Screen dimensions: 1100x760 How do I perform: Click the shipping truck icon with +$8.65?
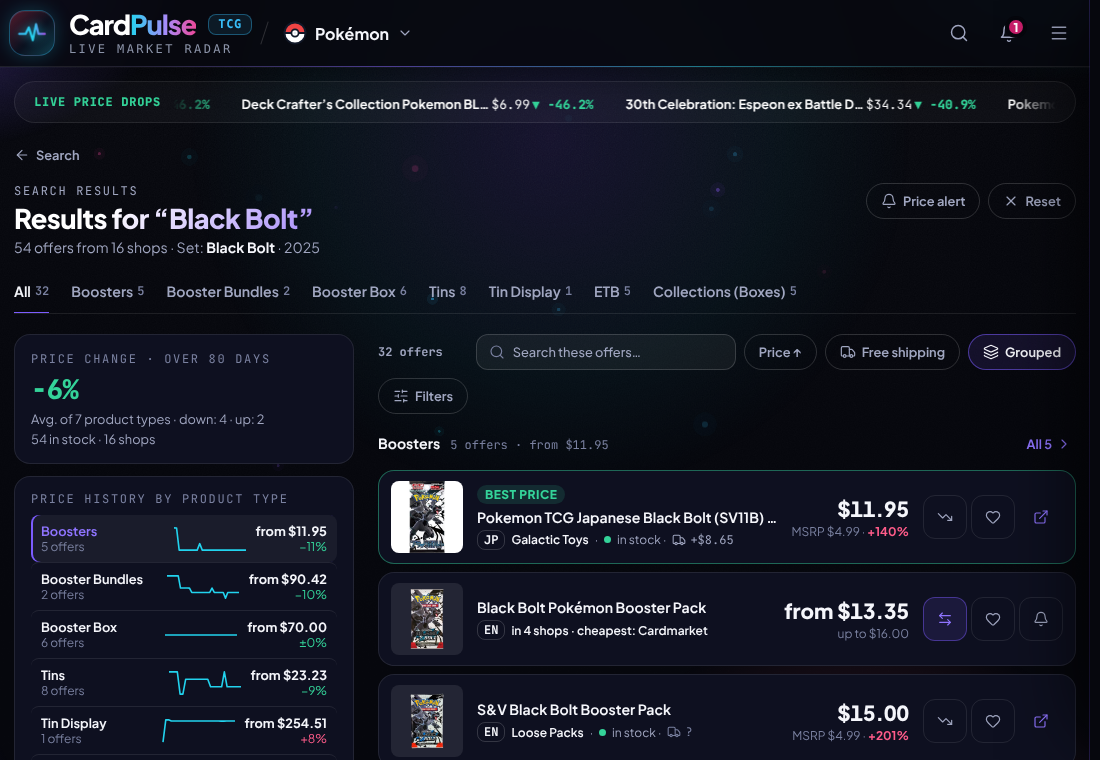679,540
